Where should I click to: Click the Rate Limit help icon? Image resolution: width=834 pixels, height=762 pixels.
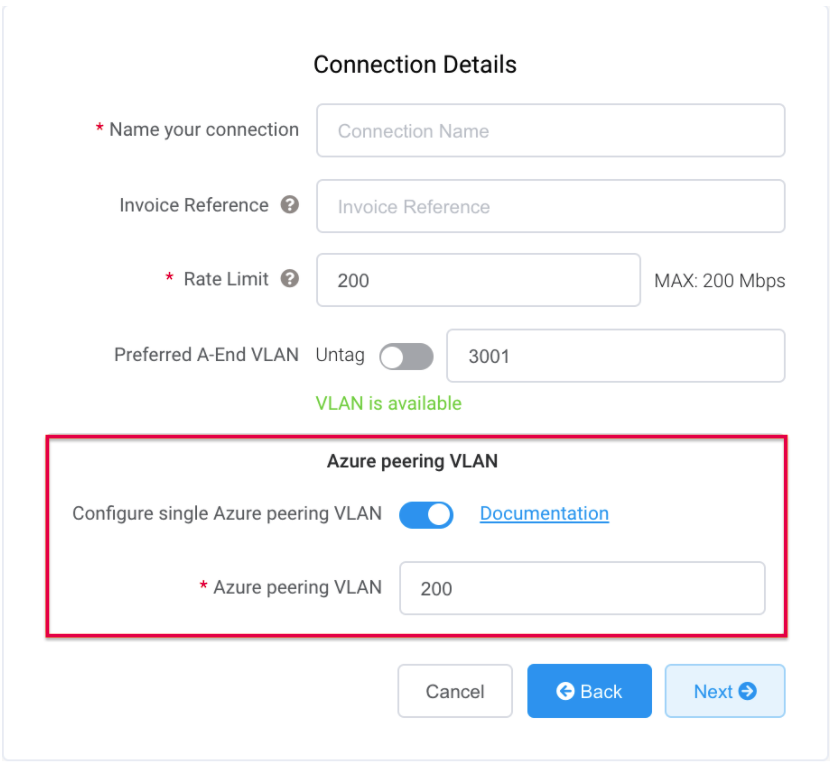(290, 279)
